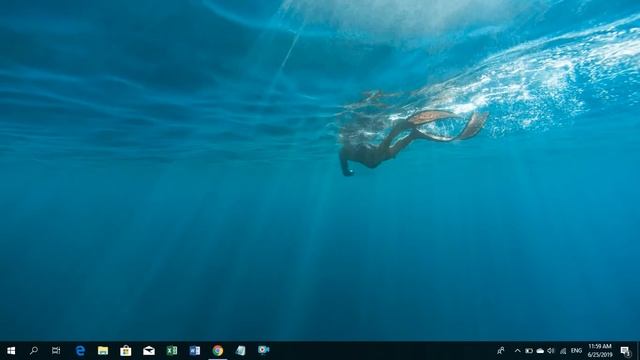Open the OneDrive cloud tray icon

(540, 351)
